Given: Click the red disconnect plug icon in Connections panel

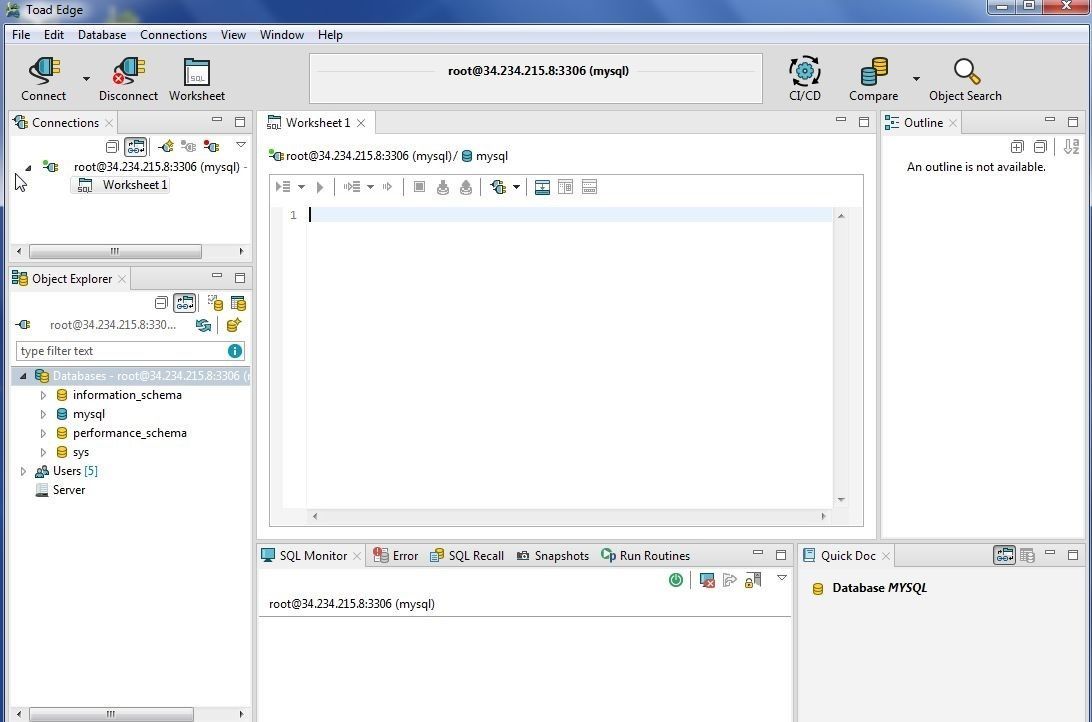Looking at the screenshot, I should tap(211, 146).
